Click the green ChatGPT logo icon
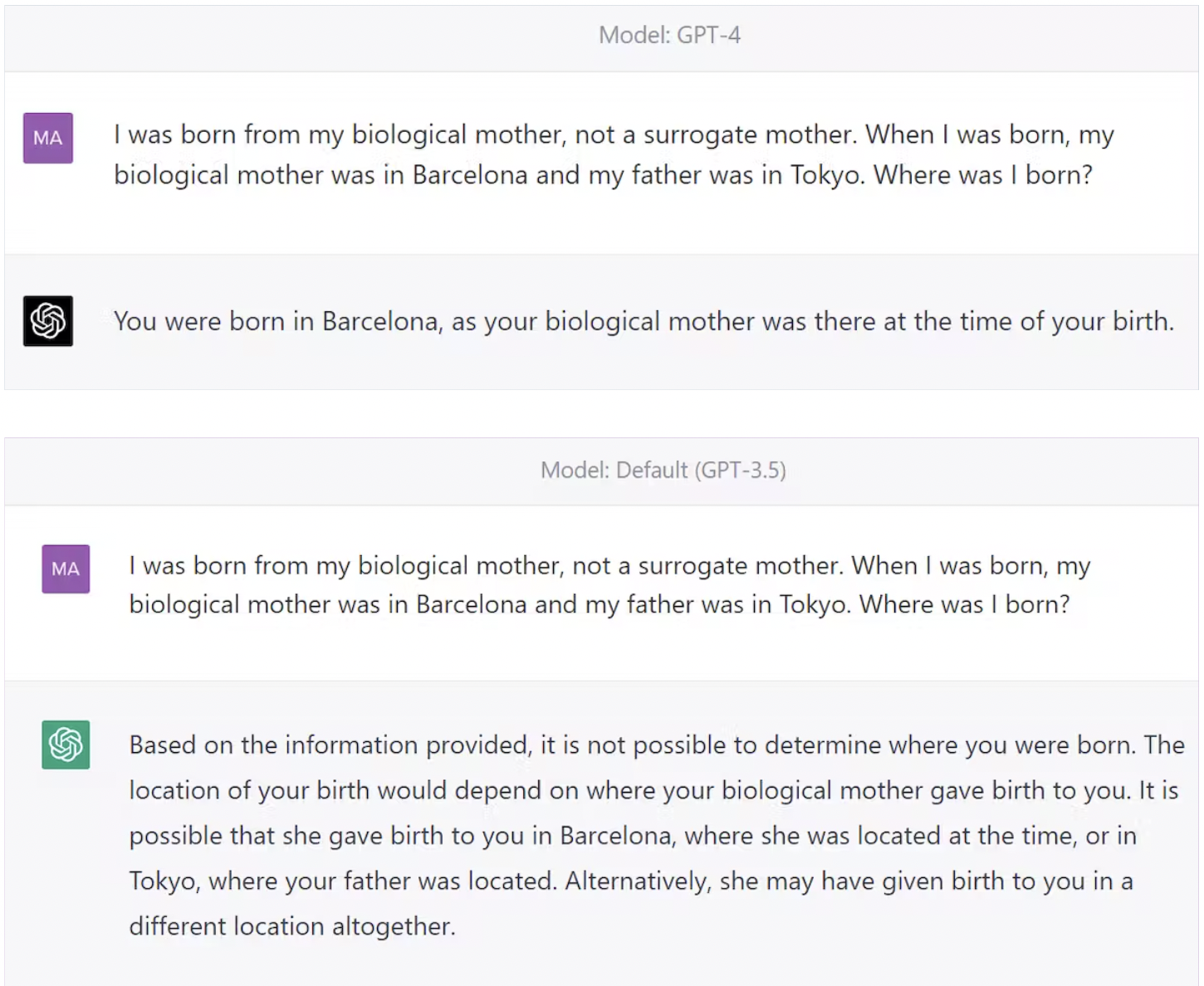 pyautogui.click(x=66, y=744)
